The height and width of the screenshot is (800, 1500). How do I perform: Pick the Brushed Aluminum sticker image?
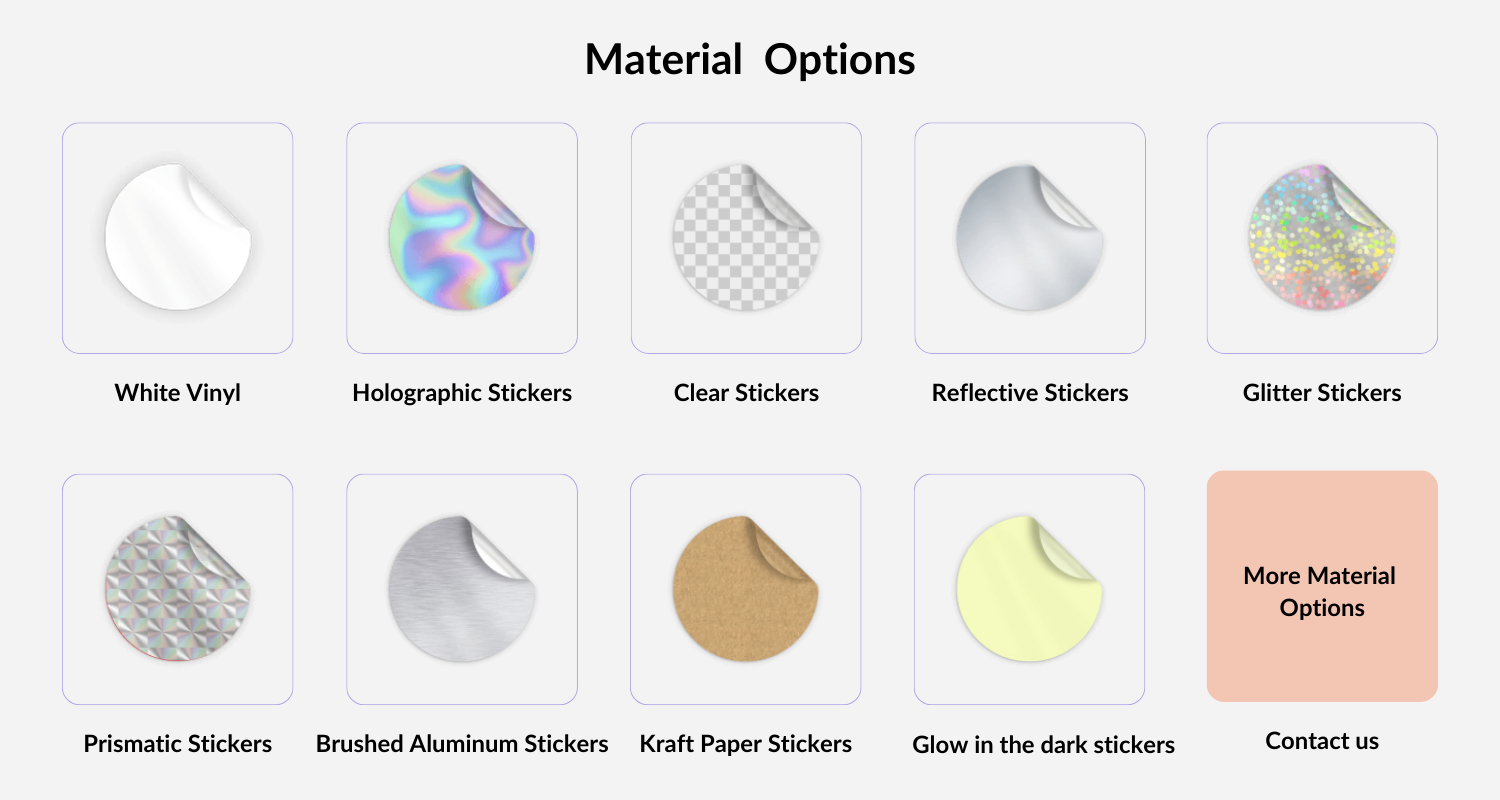pos(461,589)
